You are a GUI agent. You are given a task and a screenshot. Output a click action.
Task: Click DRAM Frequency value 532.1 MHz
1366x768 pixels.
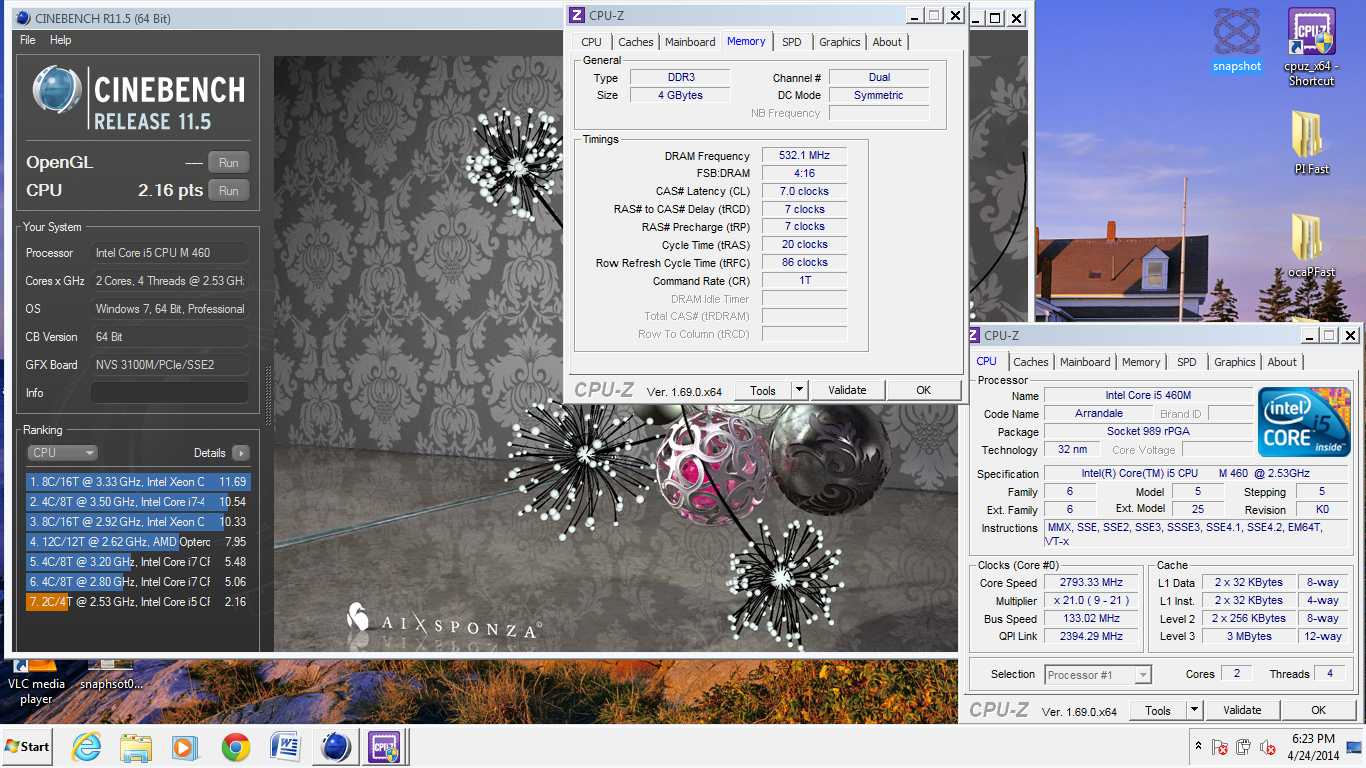(804, 156)
